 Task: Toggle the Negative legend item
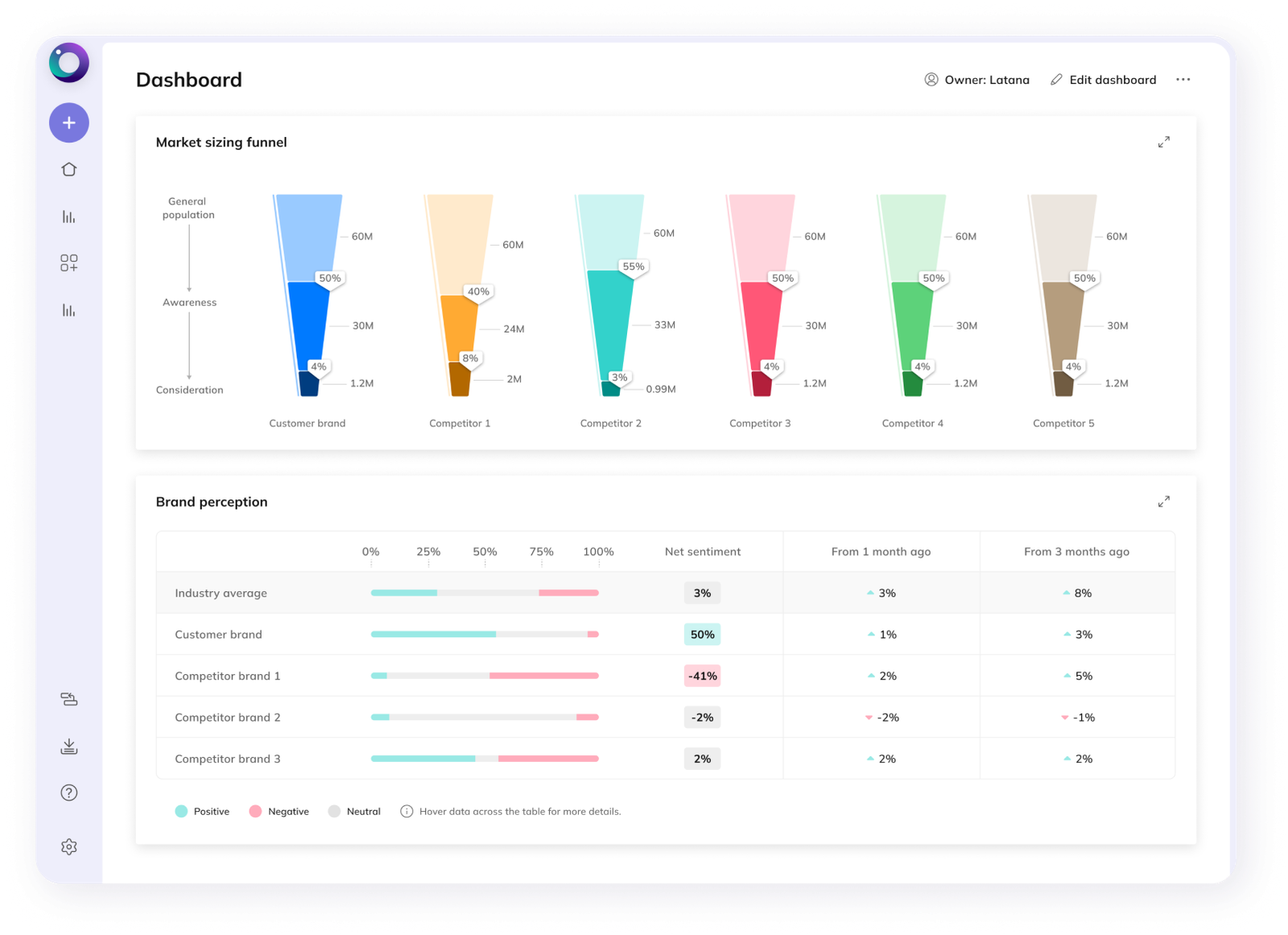click(x=279, y=812)
